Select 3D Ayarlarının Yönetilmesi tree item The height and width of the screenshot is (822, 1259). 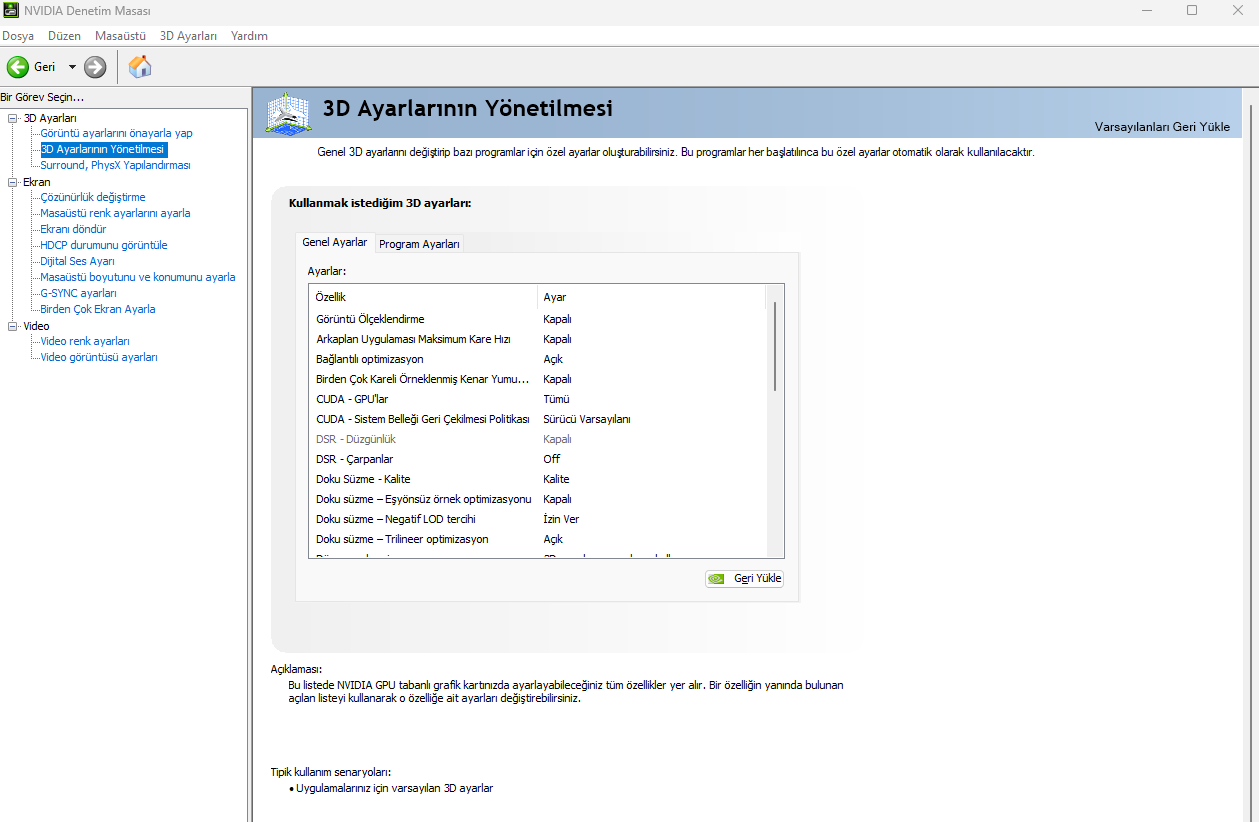(103, 149)
